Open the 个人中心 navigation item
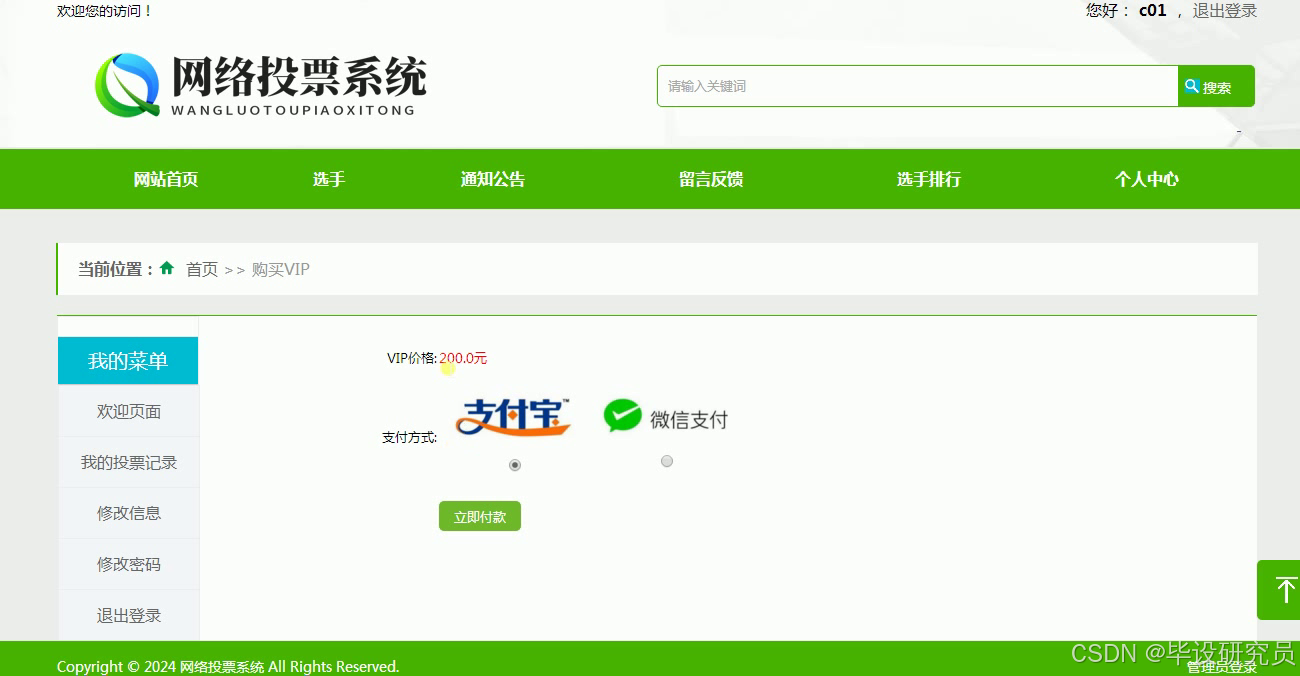Viewport: 1300px width, 676px height. (x=1147, y=180)
